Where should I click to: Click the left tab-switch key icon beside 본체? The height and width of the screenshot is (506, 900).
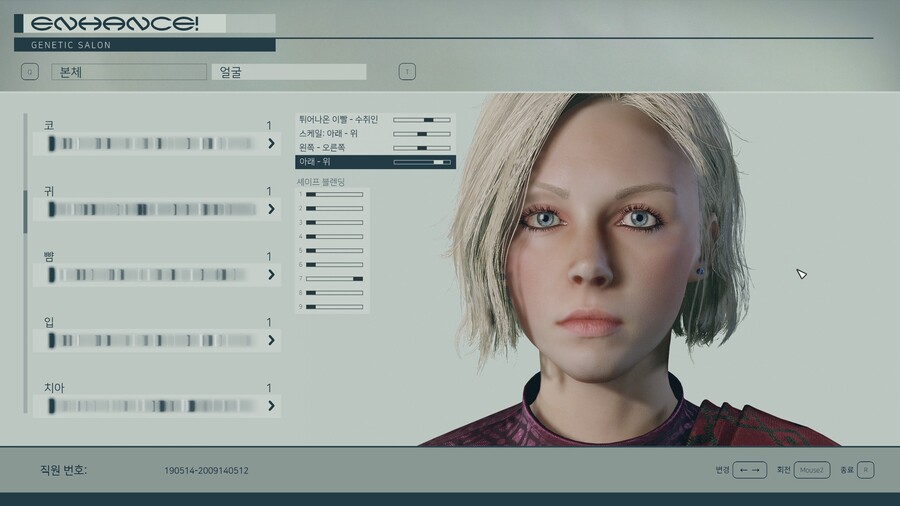(30, 72)
